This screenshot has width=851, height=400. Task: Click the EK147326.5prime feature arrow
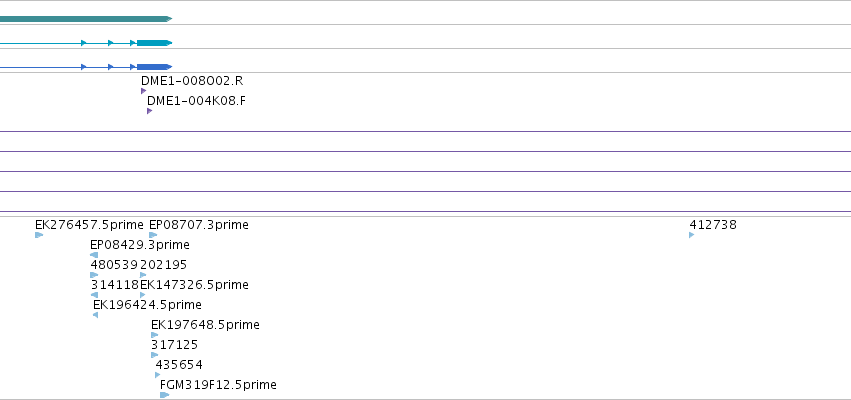143,295
